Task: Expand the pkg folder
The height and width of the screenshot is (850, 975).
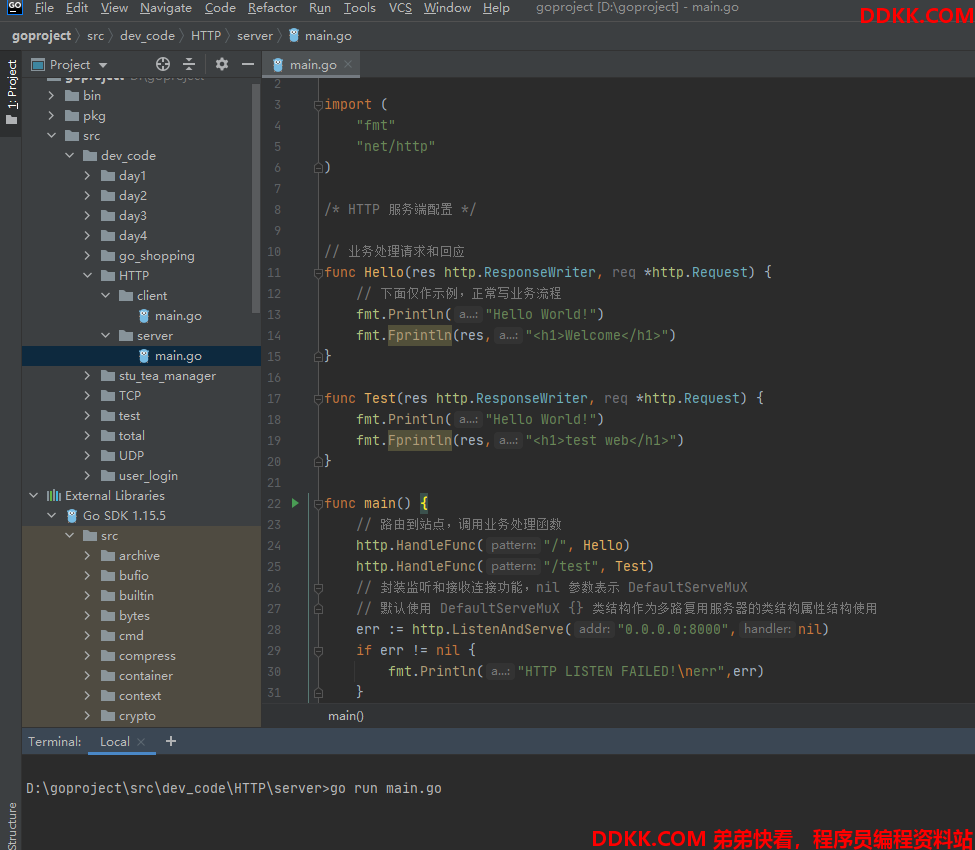Action: tap(52, 116)
